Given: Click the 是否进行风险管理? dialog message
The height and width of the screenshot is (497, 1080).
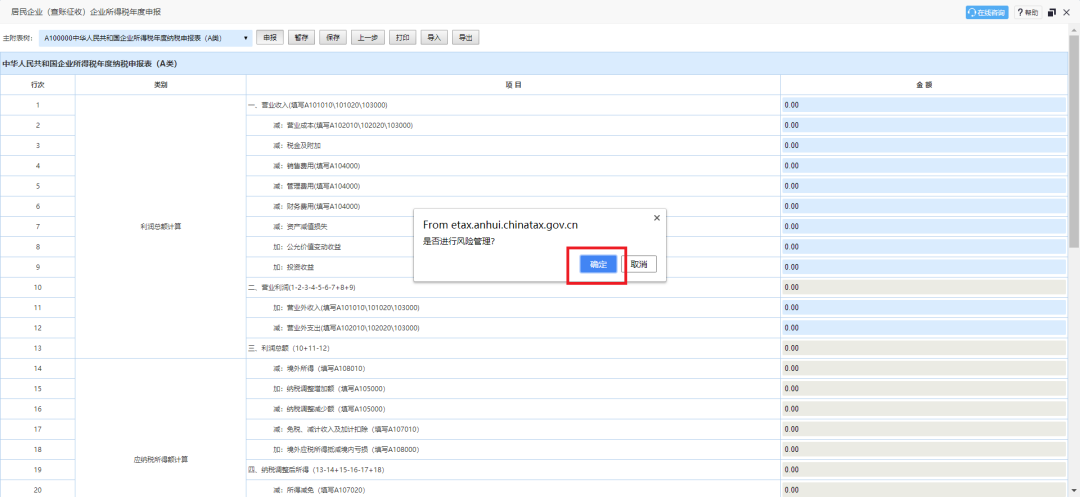Looking at the screenshot, I should tap(459, 241).
